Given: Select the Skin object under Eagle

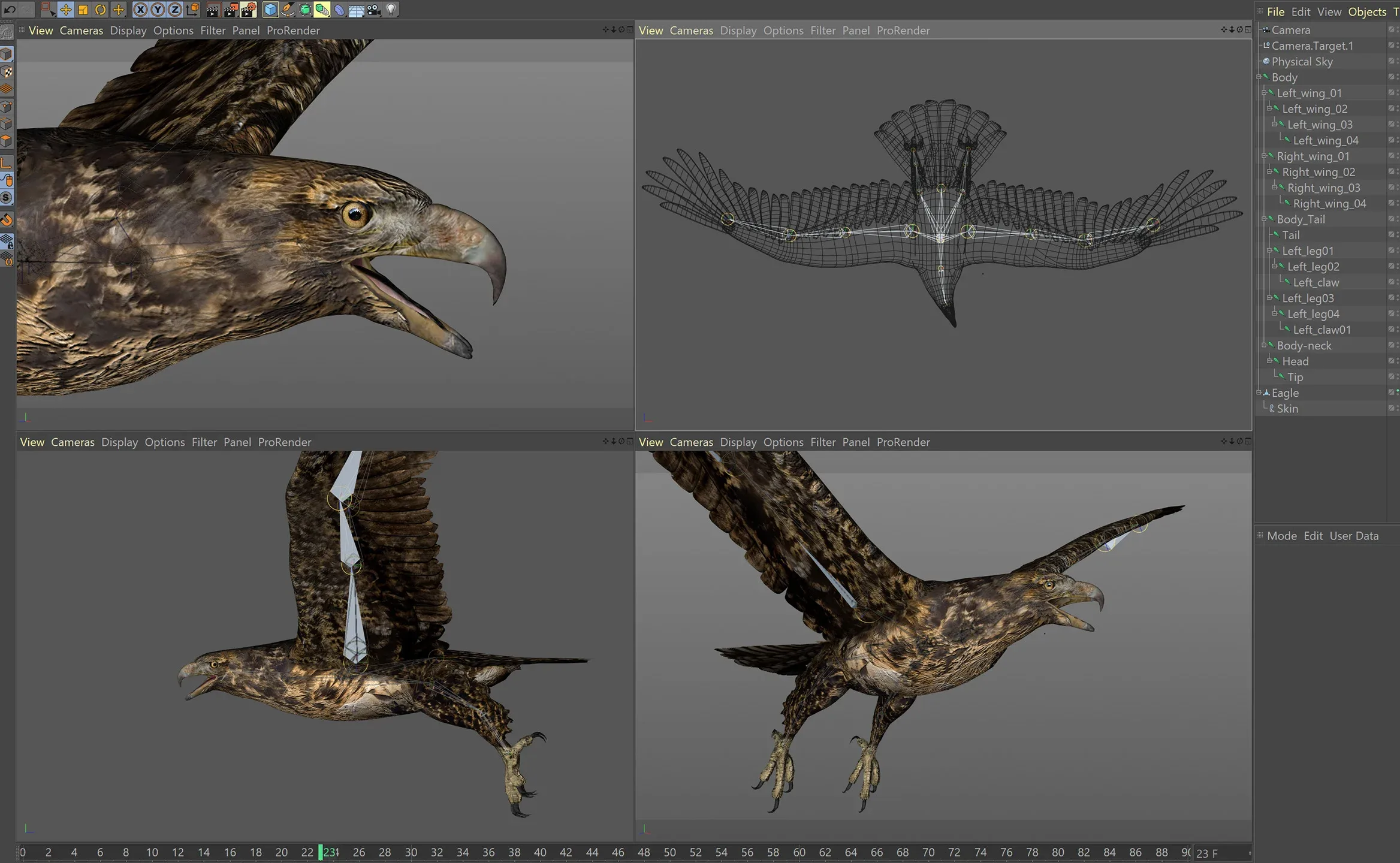Looking at the screenshot, I should tap(1289, 408).
